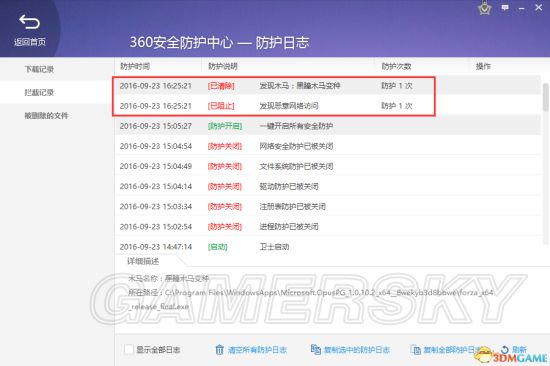Click 防护 1 次 in the trojan row
The image size is (550, 366).
point(397,86)
